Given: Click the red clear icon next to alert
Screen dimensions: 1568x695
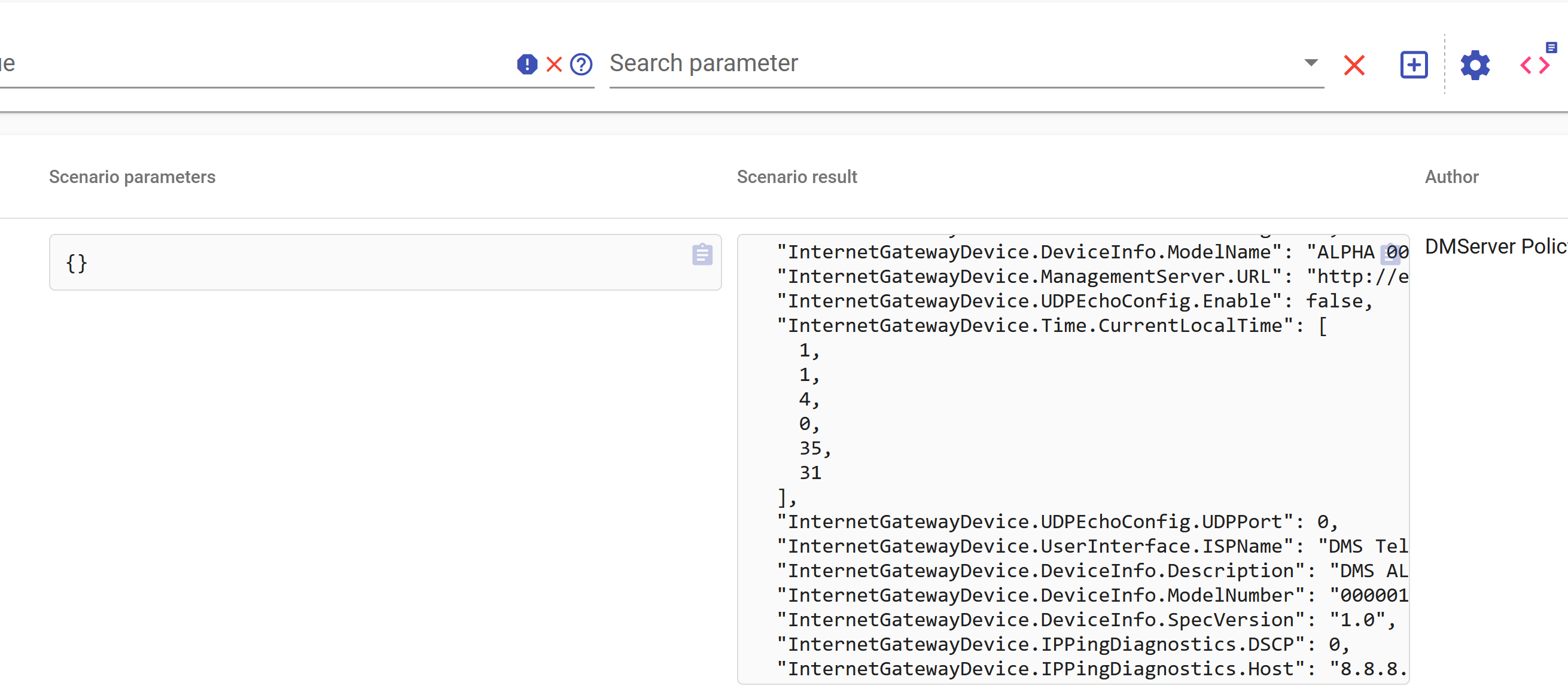Looking at the screenshot, I should click(554, 64).
